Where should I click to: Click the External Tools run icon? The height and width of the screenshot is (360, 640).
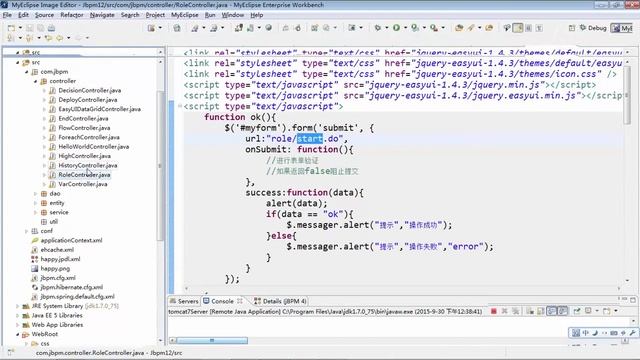pos(433,28)
